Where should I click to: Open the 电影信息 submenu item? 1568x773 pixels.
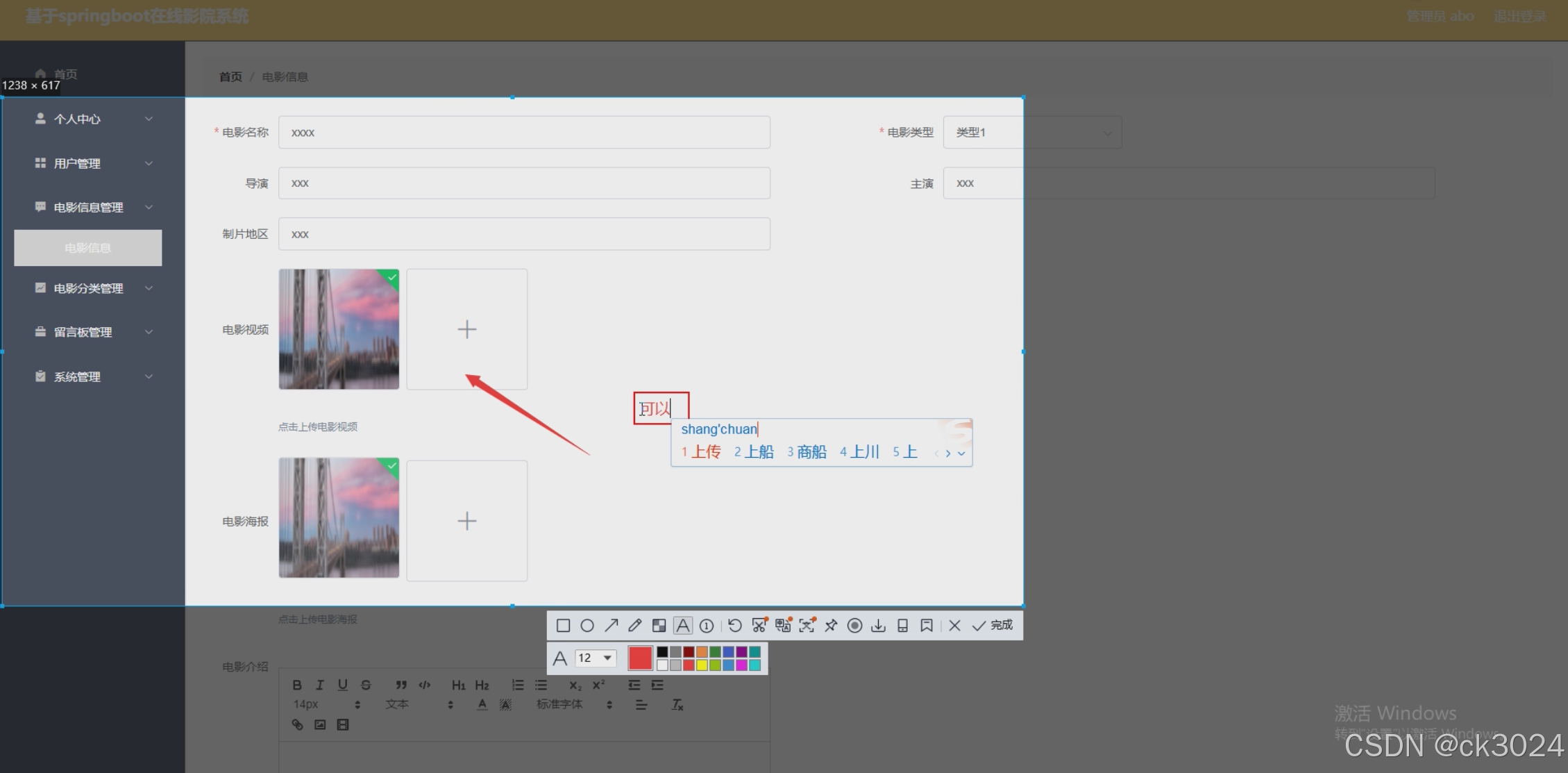(88, 248)
